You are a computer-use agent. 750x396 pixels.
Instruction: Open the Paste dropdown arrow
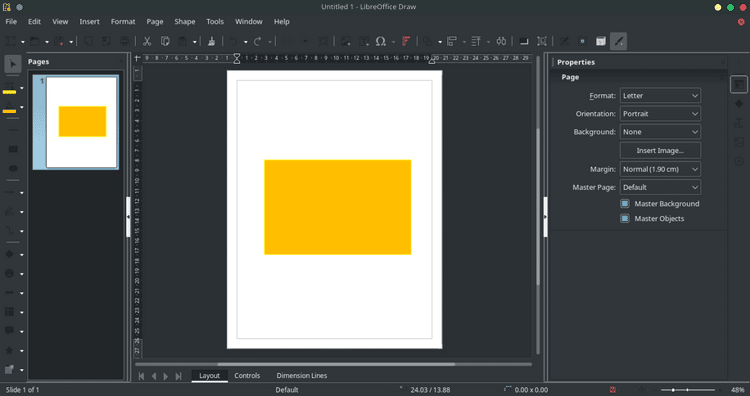point(195,42)
